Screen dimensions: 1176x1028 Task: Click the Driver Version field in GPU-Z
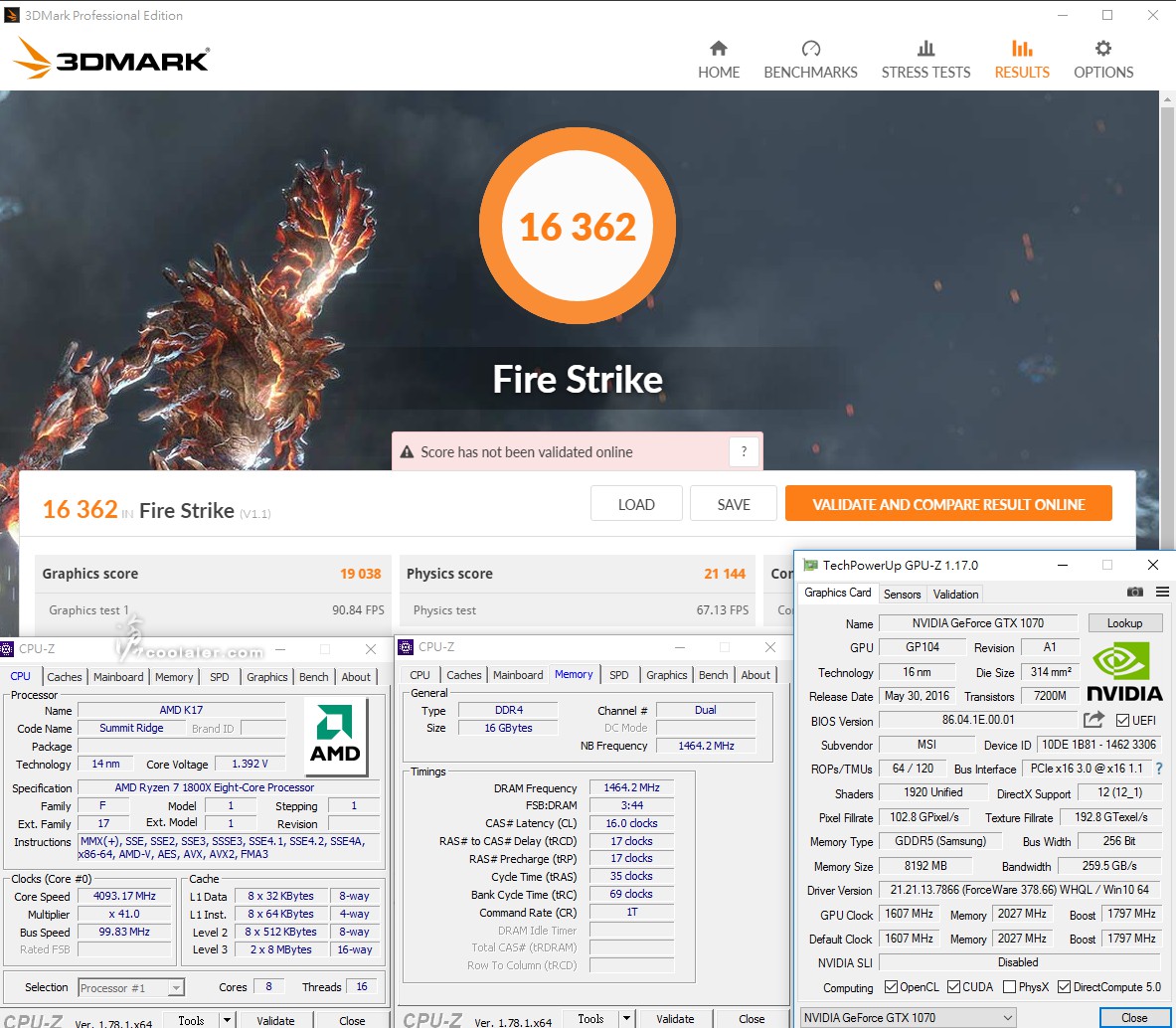tap(1020, 890)
